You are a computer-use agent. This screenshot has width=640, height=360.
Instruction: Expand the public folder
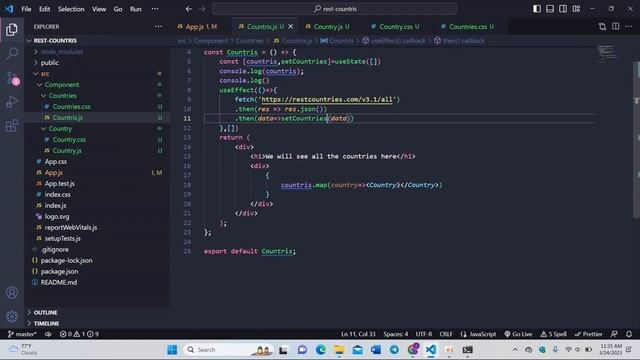97,62
